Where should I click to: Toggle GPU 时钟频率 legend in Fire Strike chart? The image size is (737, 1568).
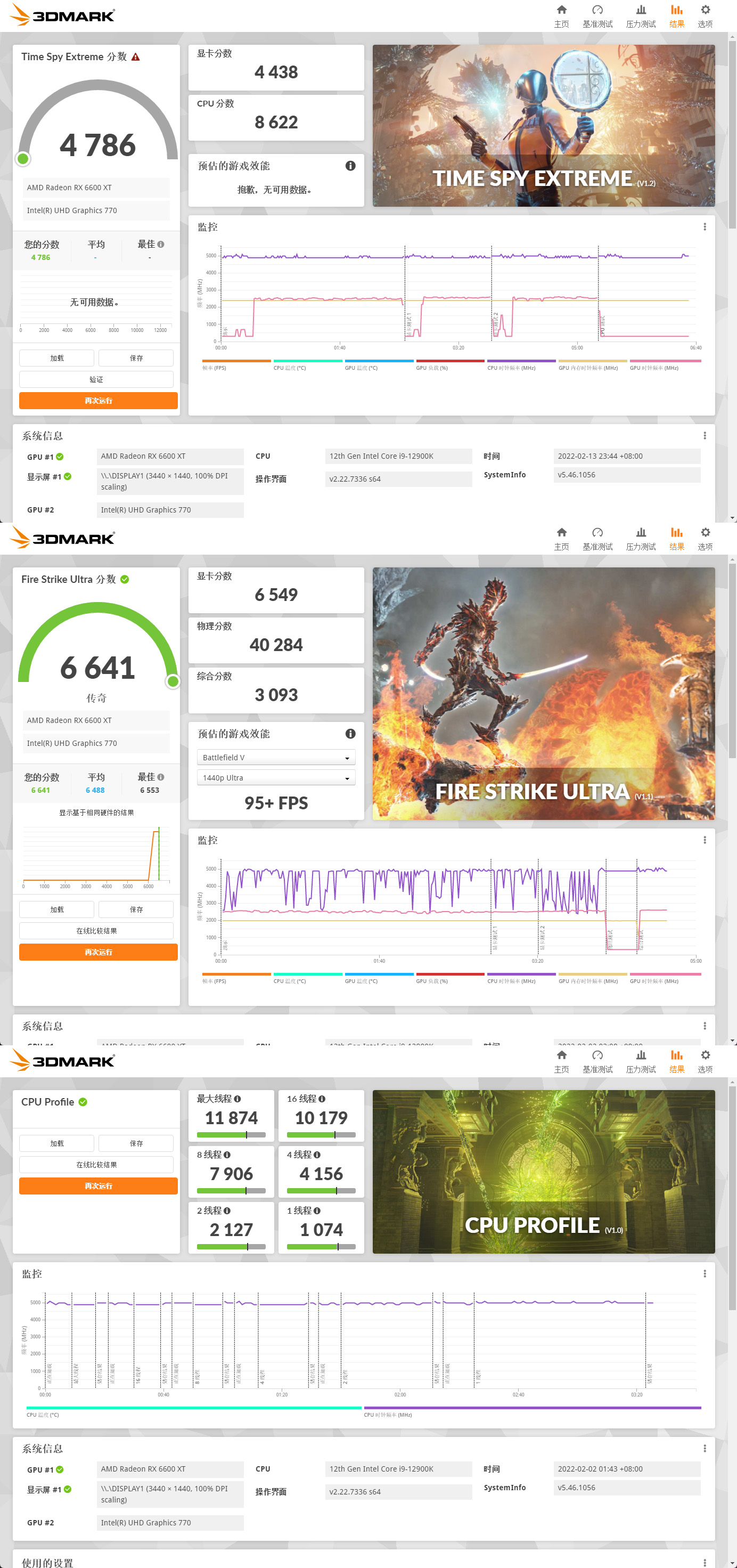click(x=664, y=978)
